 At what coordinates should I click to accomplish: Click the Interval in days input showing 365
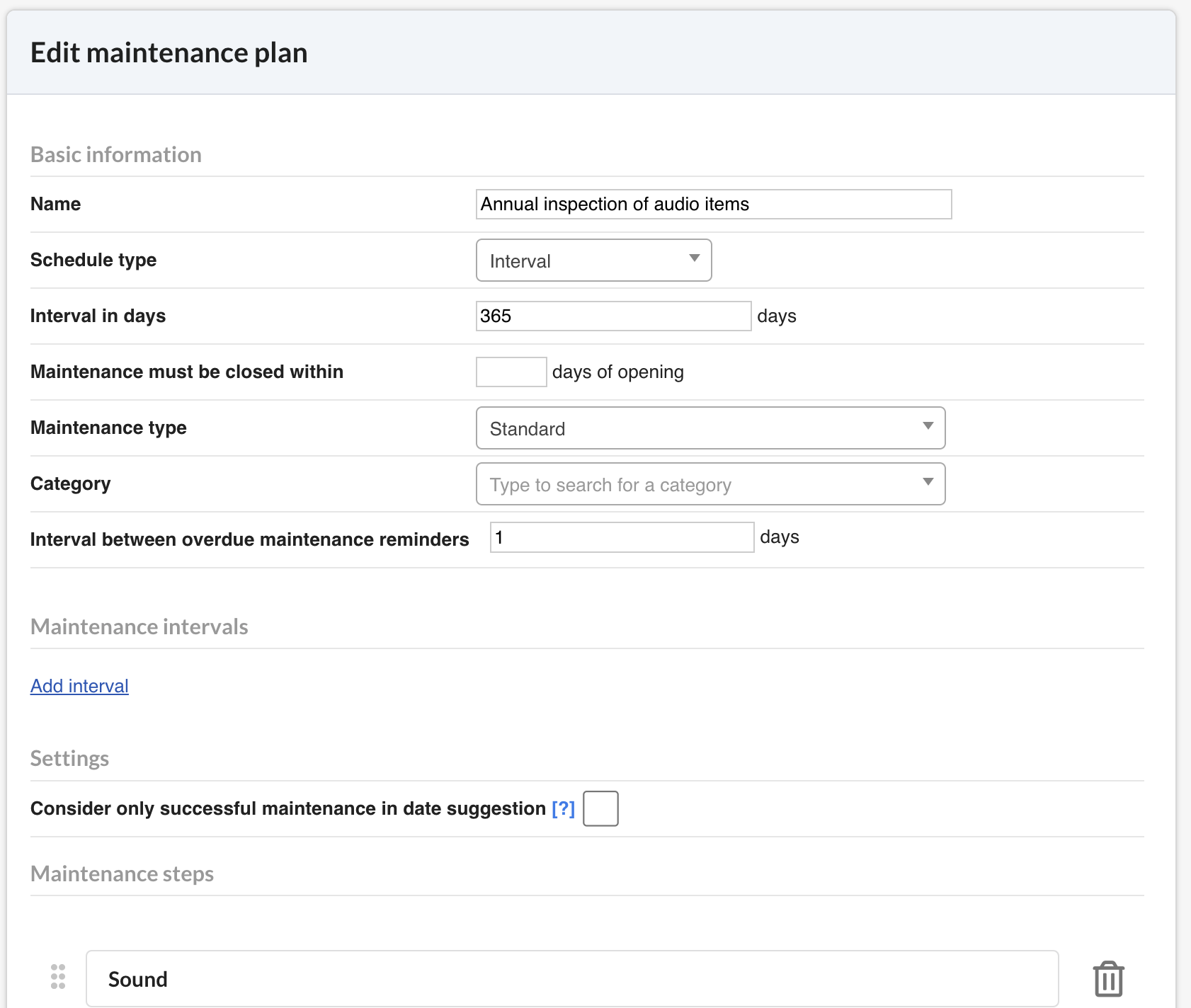click(x=612, y=316)
